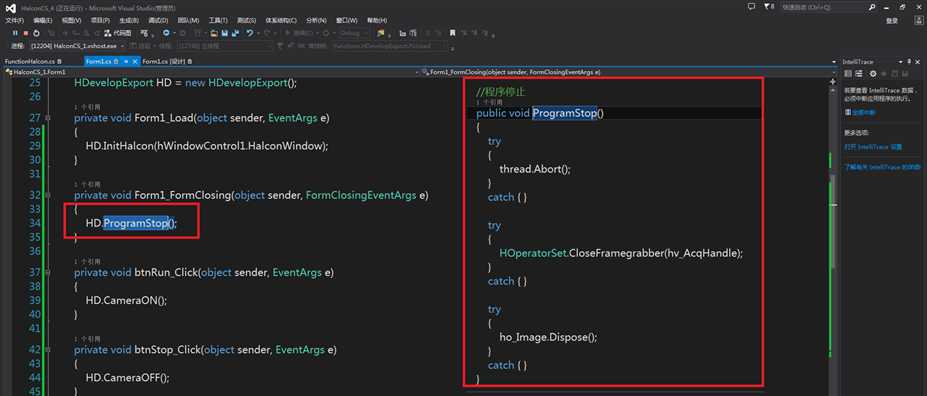
Task: Click the second IntelliTrace toolbar list icon
Action: tap(860, 73)
